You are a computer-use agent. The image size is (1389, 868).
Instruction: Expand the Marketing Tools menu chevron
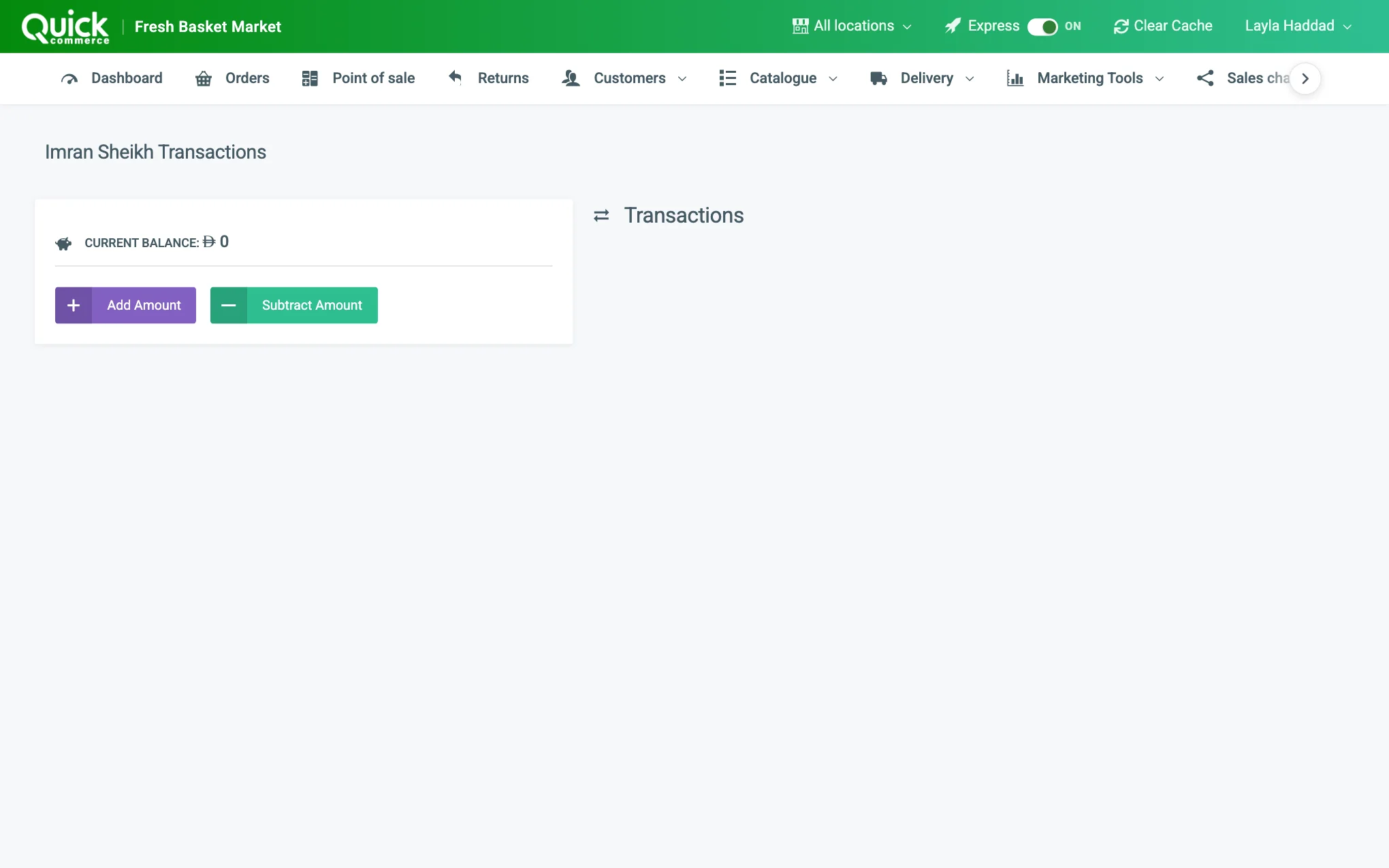[1160, 79]
